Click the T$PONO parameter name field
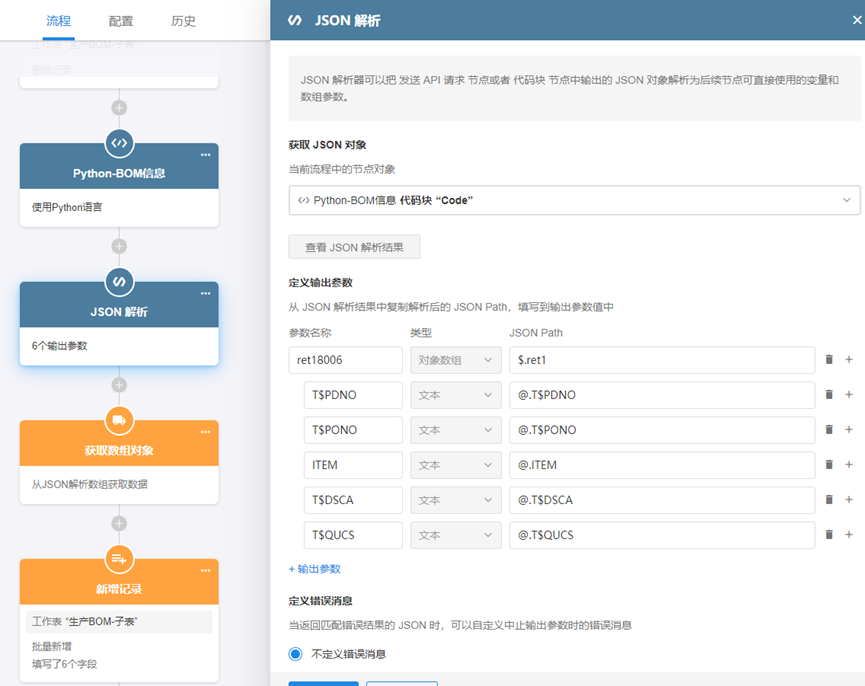The height and width of the screenshot is (686, 865). (353, 430)
